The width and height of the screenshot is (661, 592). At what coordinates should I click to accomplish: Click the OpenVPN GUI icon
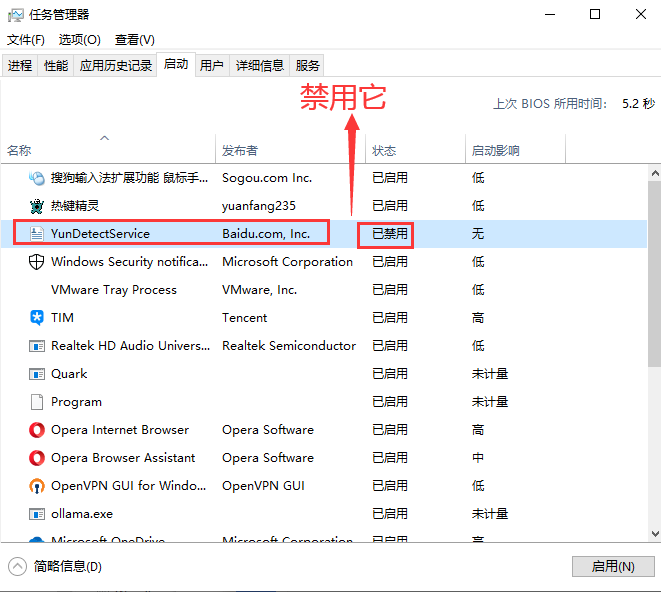(36, 486)
